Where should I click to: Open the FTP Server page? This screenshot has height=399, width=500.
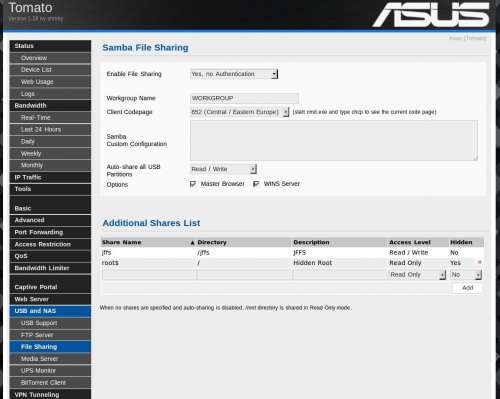[50, 335]
